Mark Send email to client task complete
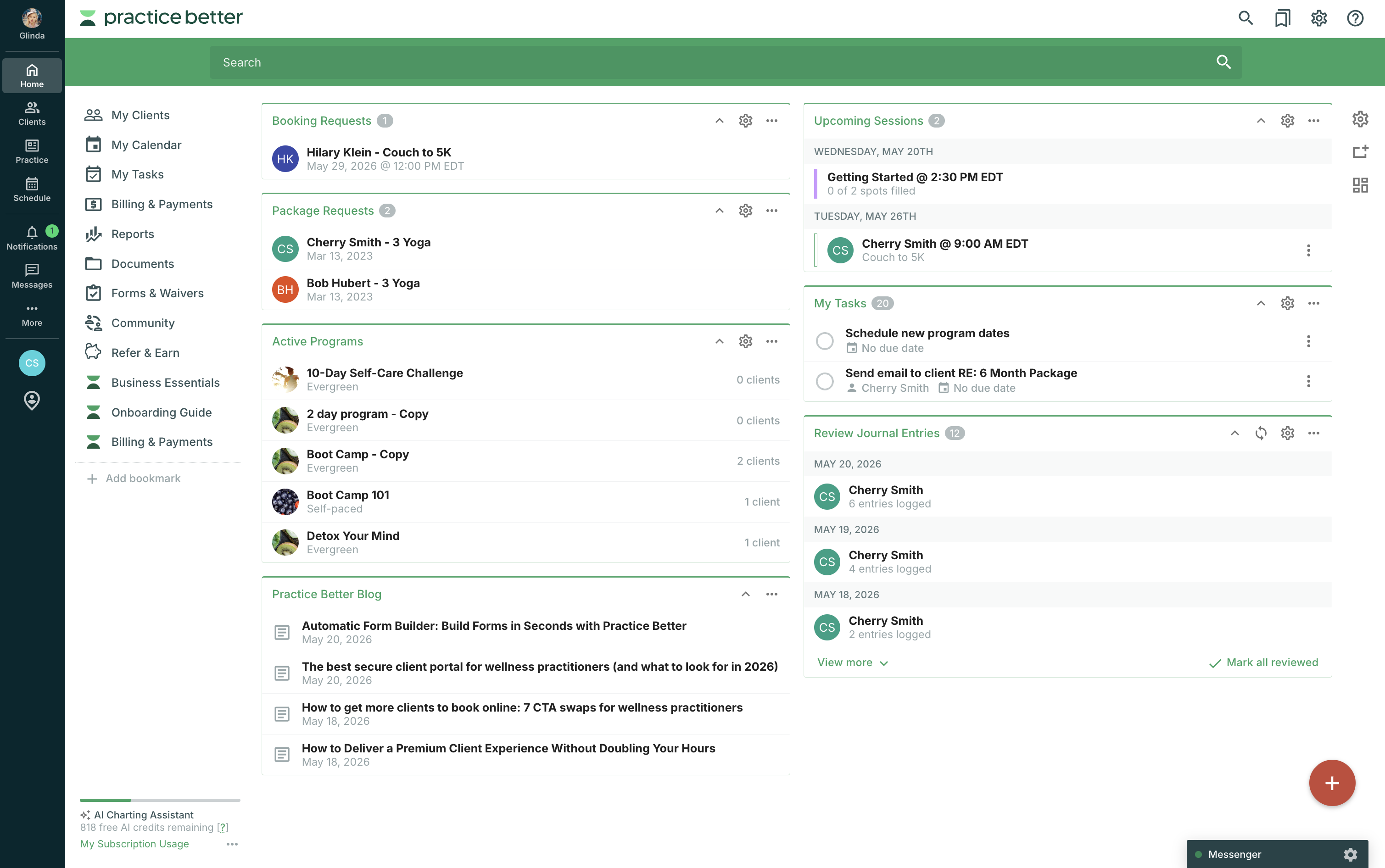The image size is (1385, 868). [825, 381]
